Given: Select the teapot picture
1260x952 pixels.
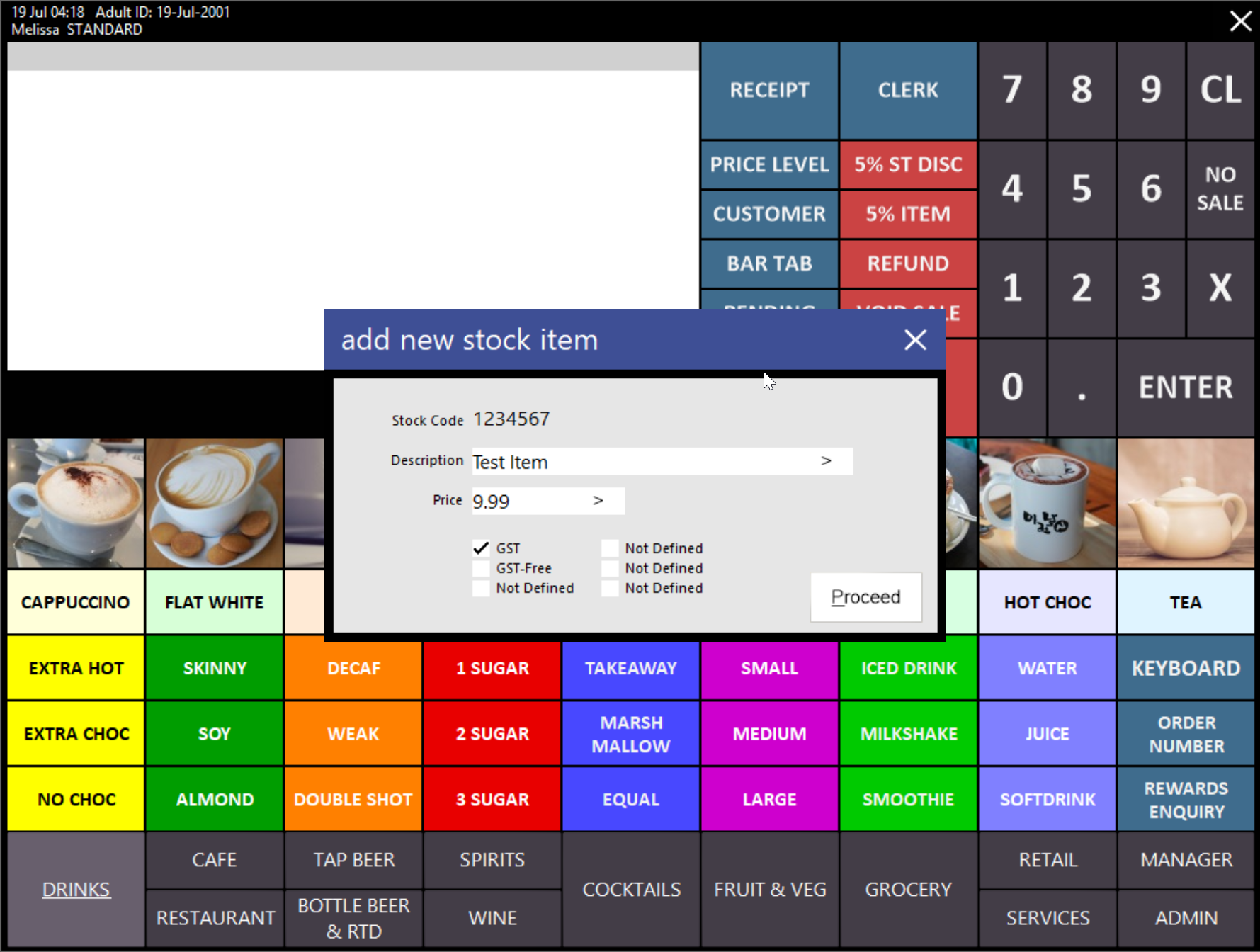Looking at the screenshot, I should tap(1186, 503).
